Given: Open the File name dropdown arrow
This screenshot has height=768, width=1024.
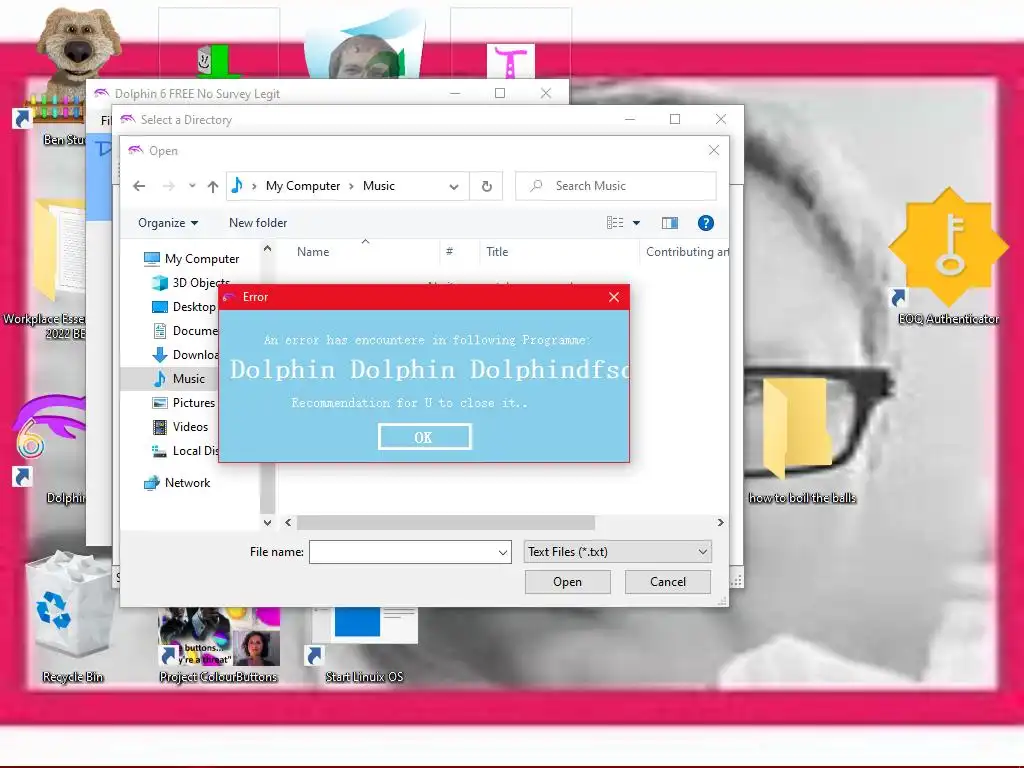Looking at the screenshot, I should pos(503,552).
